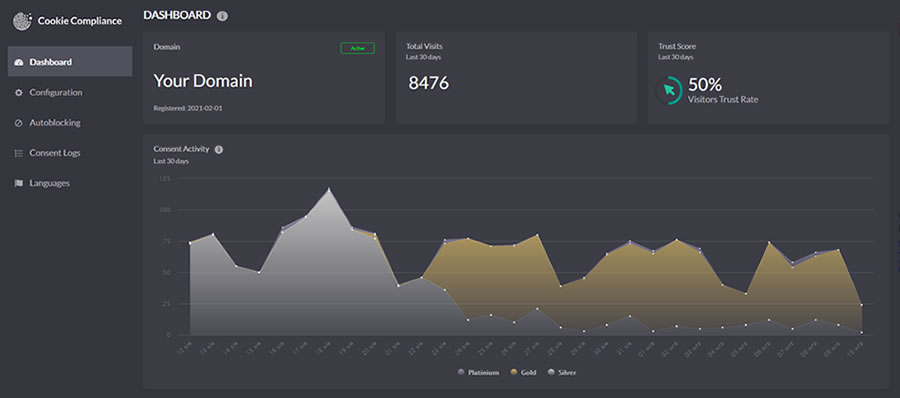
Task: Click the total visits value 8476
Action: pos(429,84)
